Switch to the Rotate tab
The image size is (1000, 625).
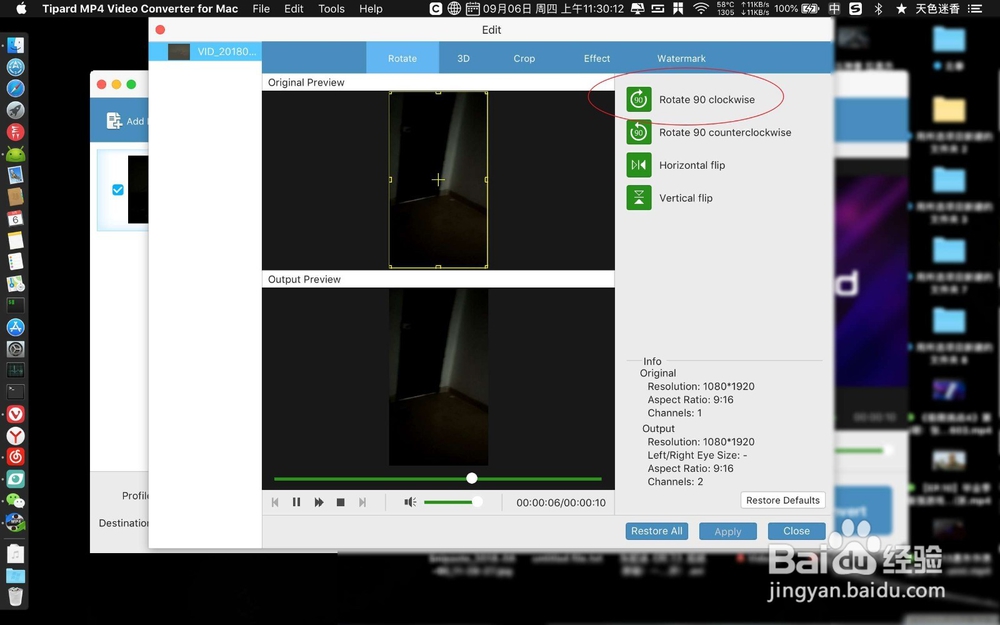402,58
